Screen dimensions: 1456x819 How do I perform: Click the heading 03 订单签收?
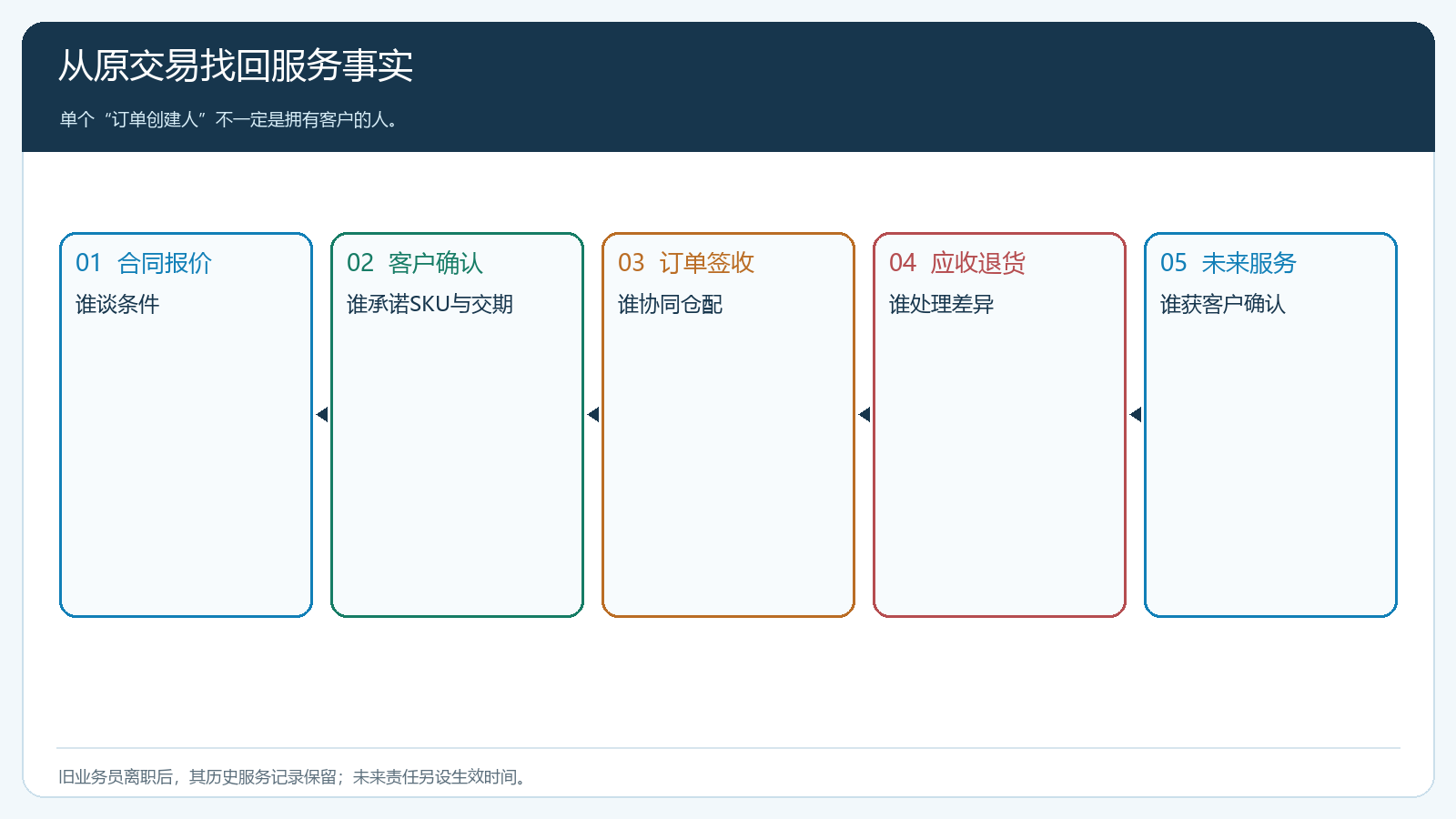(686, 263)
